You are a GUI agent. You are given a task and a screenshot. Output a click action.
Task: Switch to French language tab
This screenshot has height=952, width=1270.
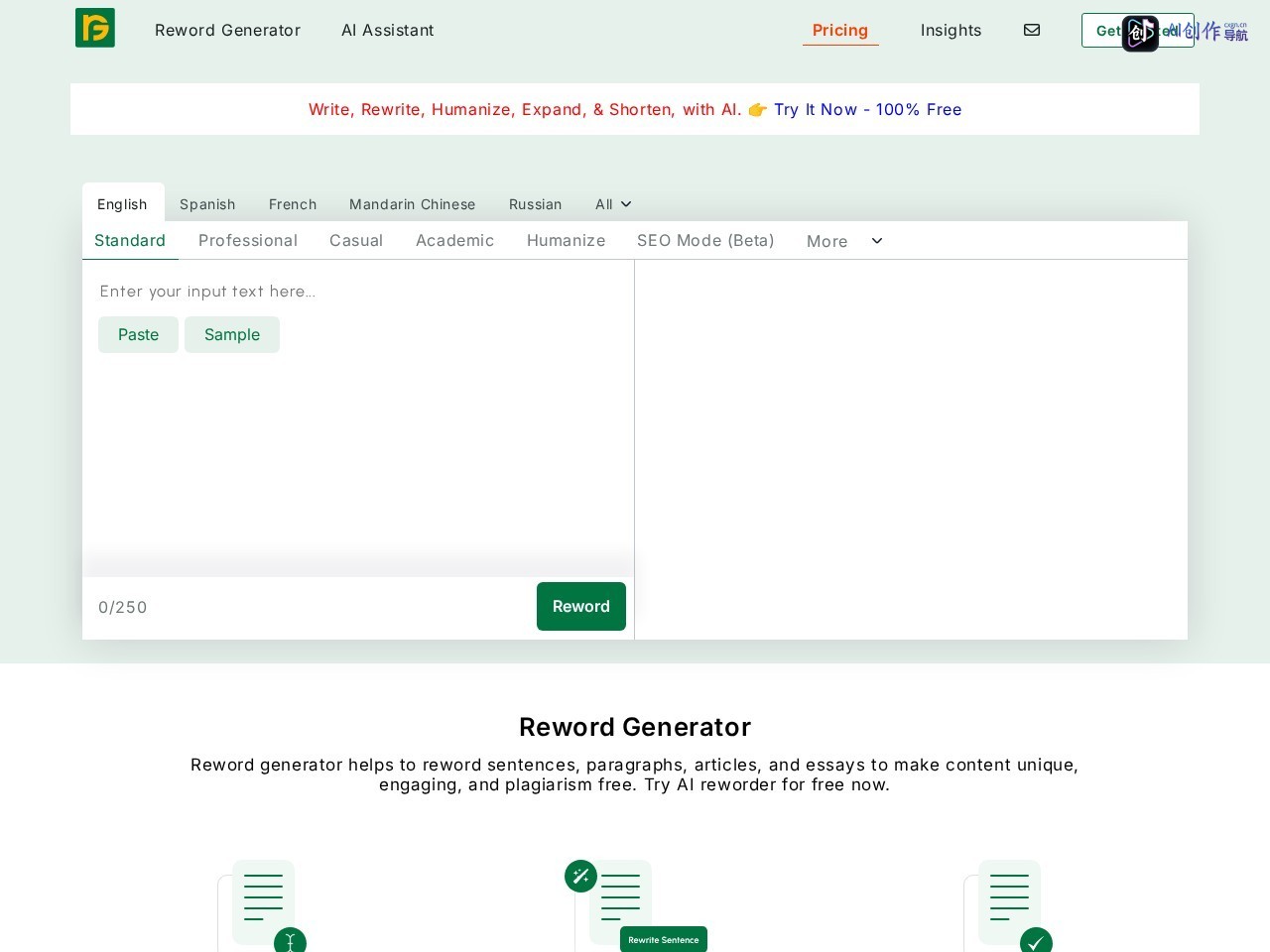point(293,204)
